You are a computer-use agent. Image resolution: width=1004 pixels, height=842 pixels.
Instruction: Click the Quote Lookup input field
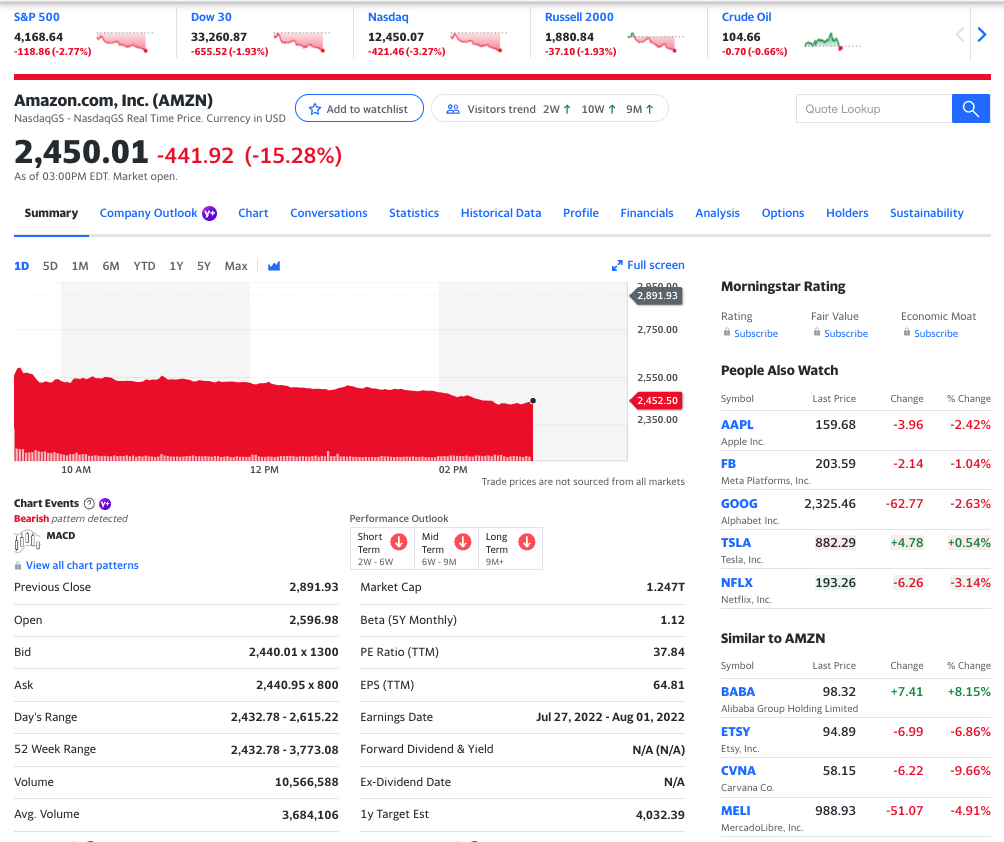(x=874, y=109)
